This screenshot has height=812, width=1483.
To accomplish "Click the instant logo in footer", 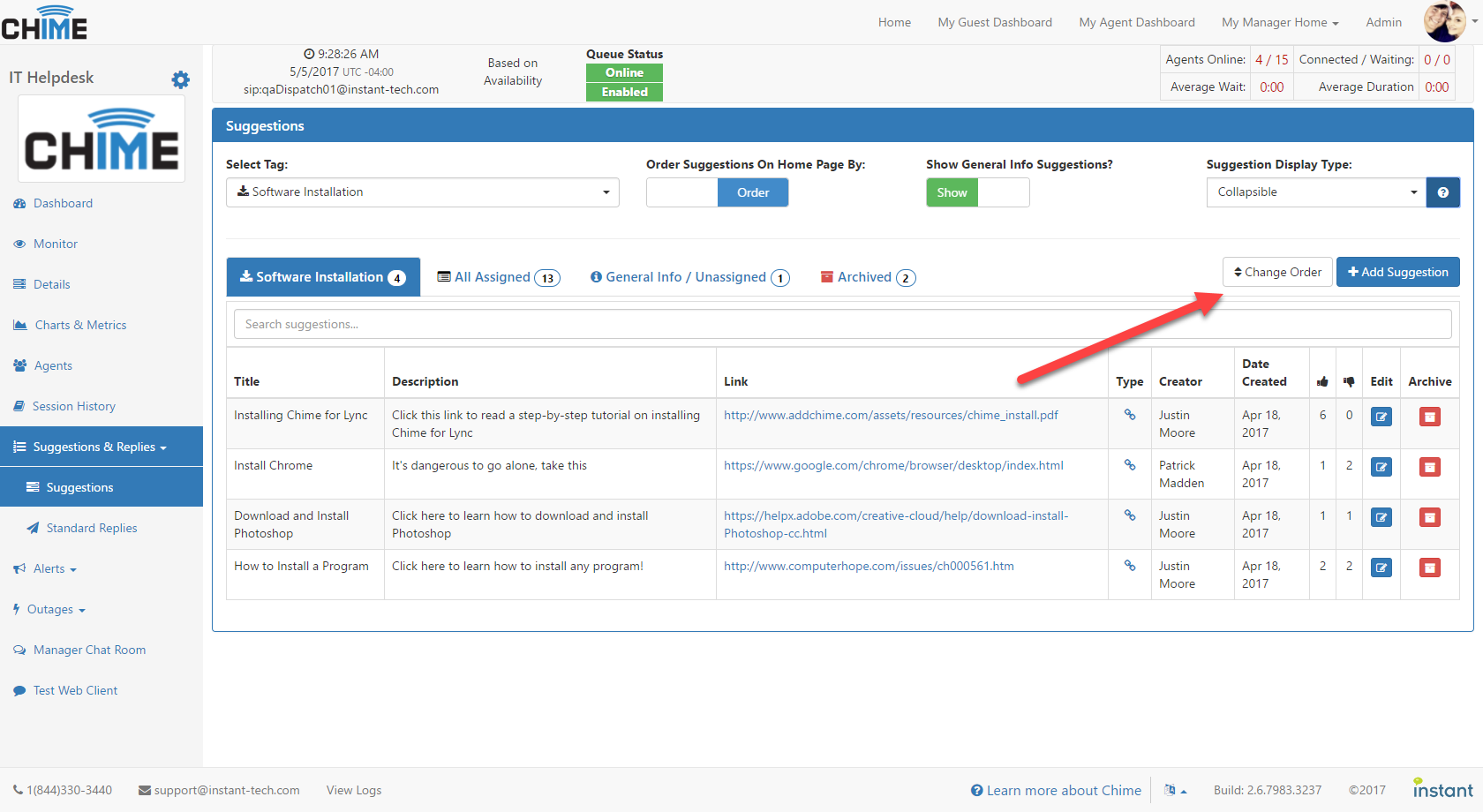I will [1442, 789].
